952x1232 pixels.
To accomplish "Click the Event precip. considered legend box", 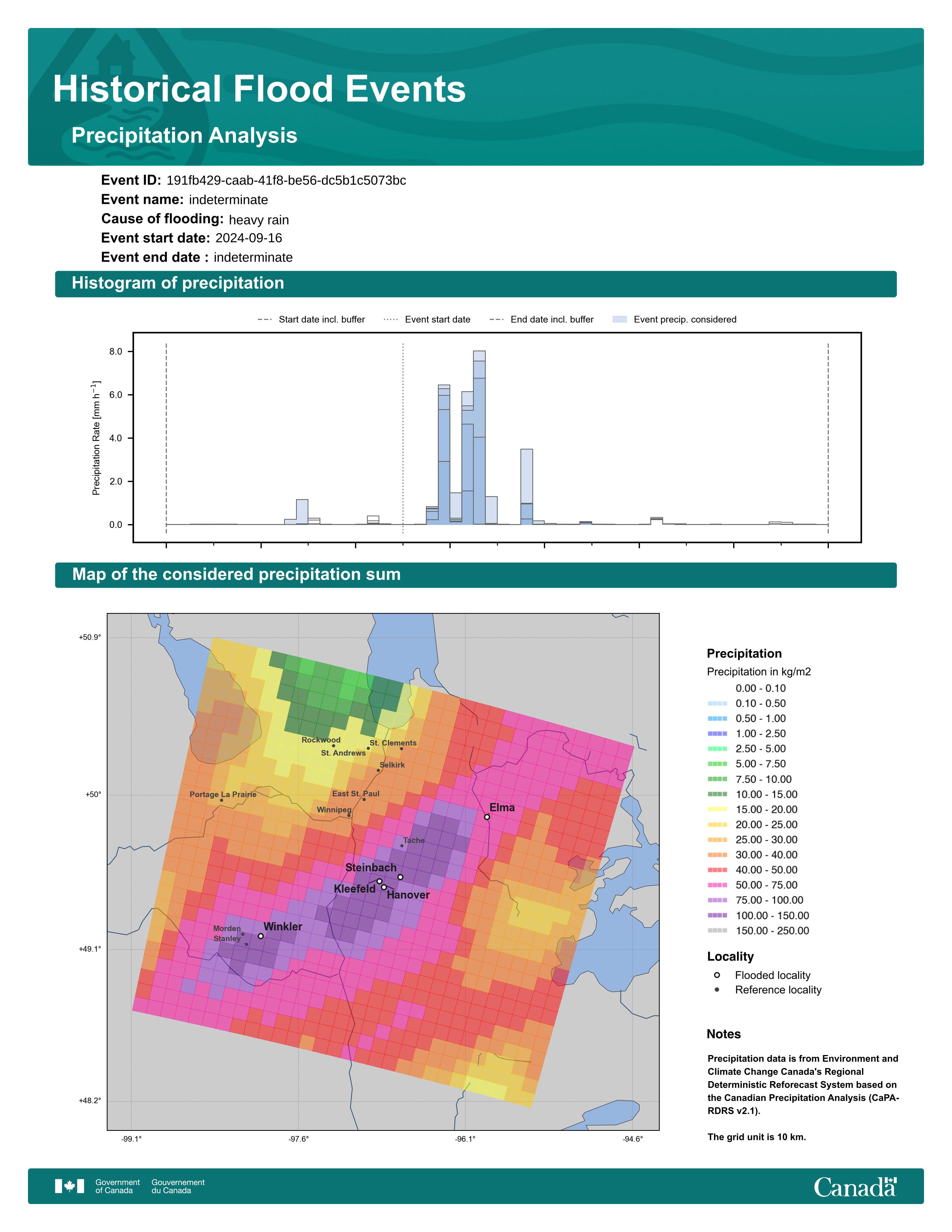I will tap(619, 319).
